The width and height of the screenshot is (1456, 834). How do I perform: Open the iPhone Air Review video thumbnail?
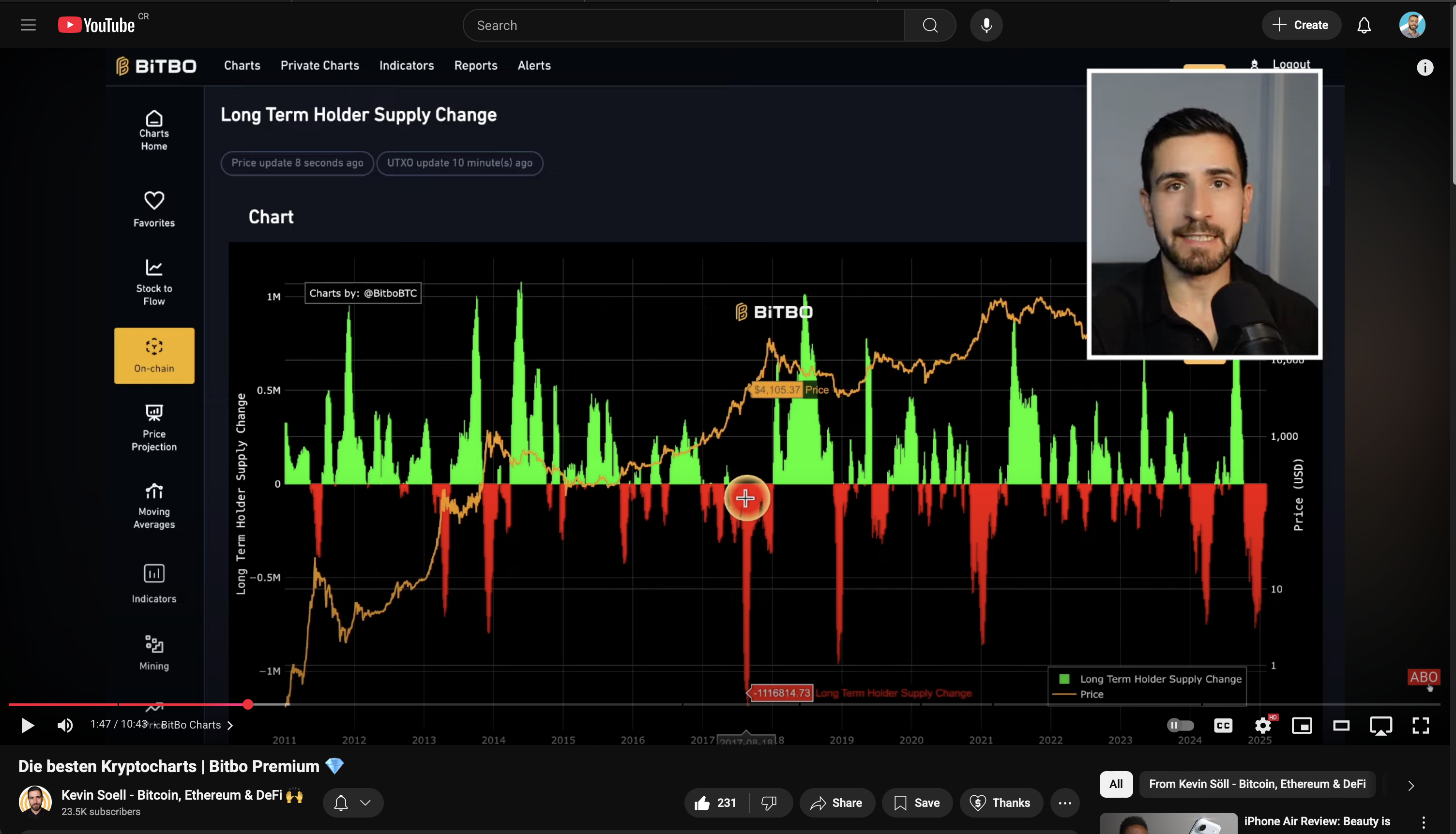pos(1168,824)
